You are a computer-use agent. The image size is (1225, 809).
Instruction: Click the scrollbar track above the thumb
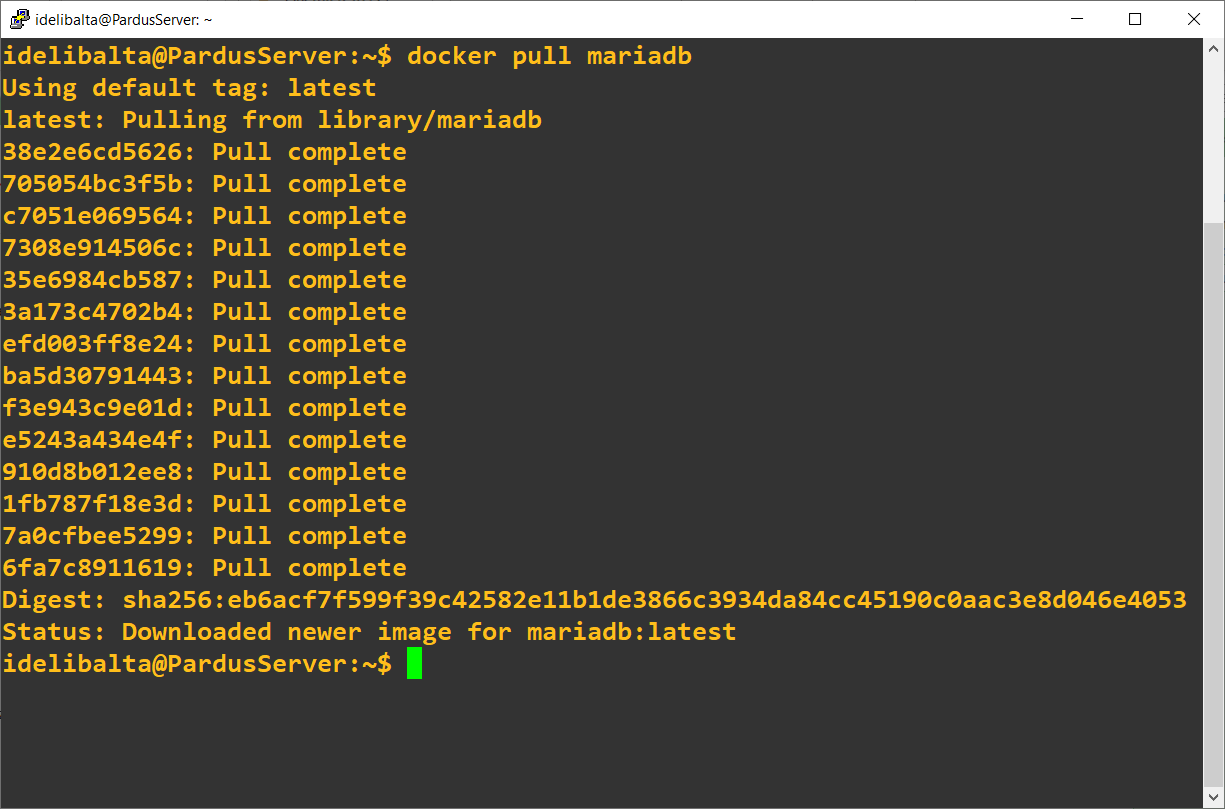click(x=1214, y=140)
